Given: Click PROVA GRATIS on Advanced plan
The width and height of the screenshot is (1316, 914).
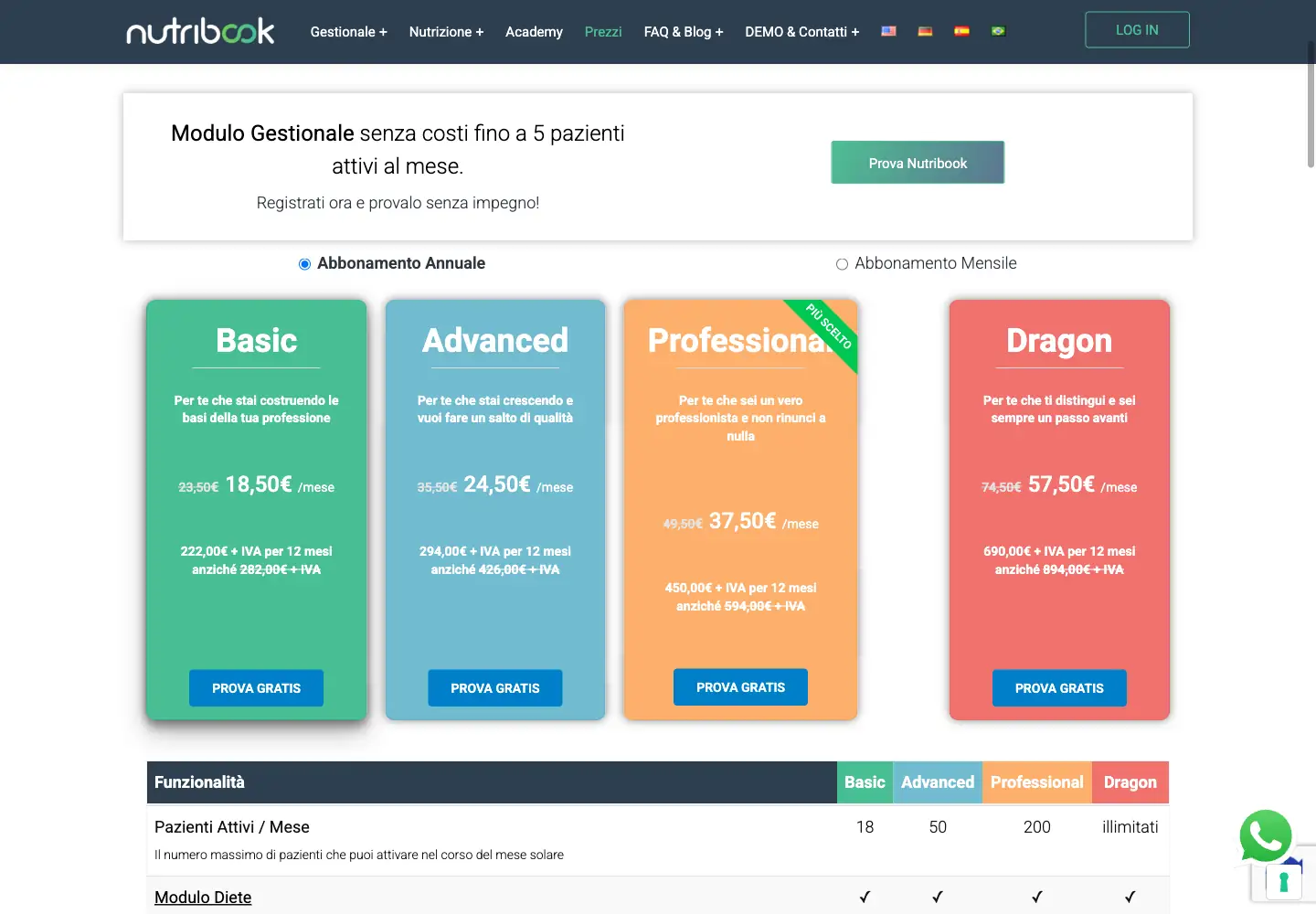Looking at the screenshot, I should [x=495, y=688].
